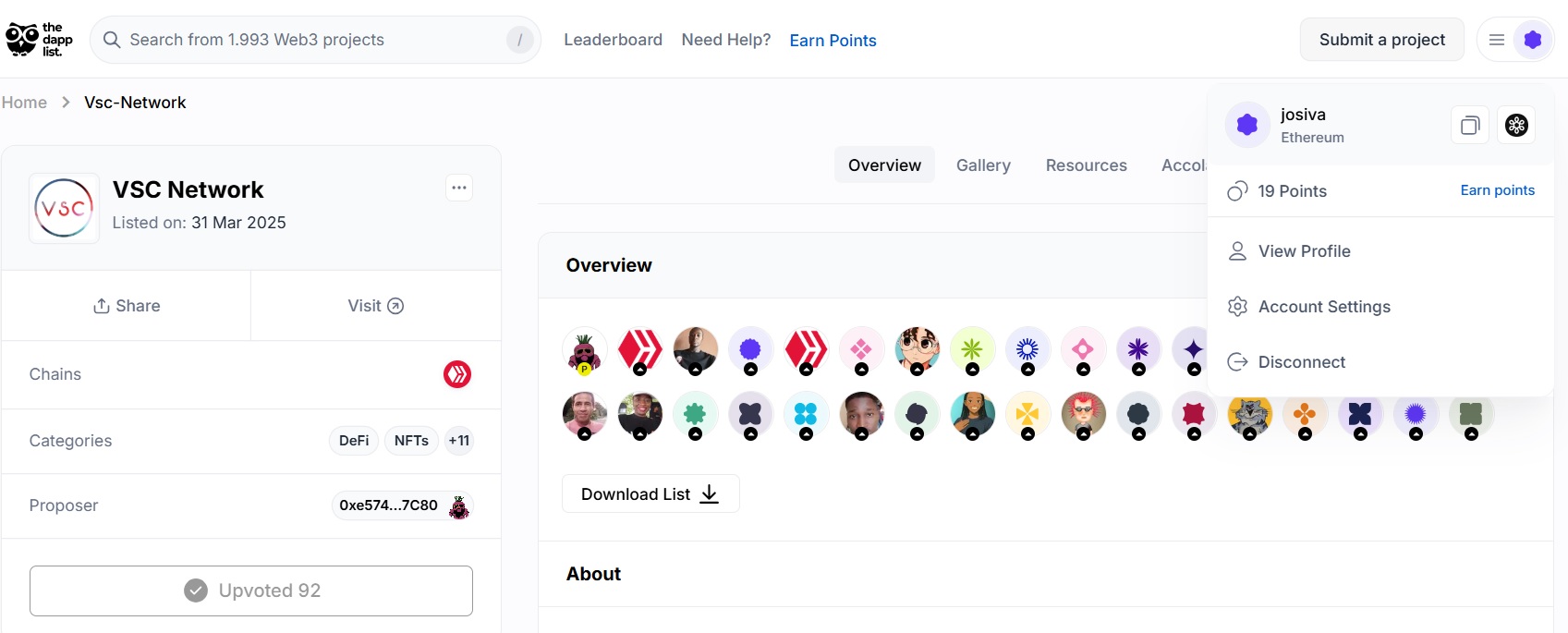
Task: Open the Need Help? link
Action: [725, 40]
